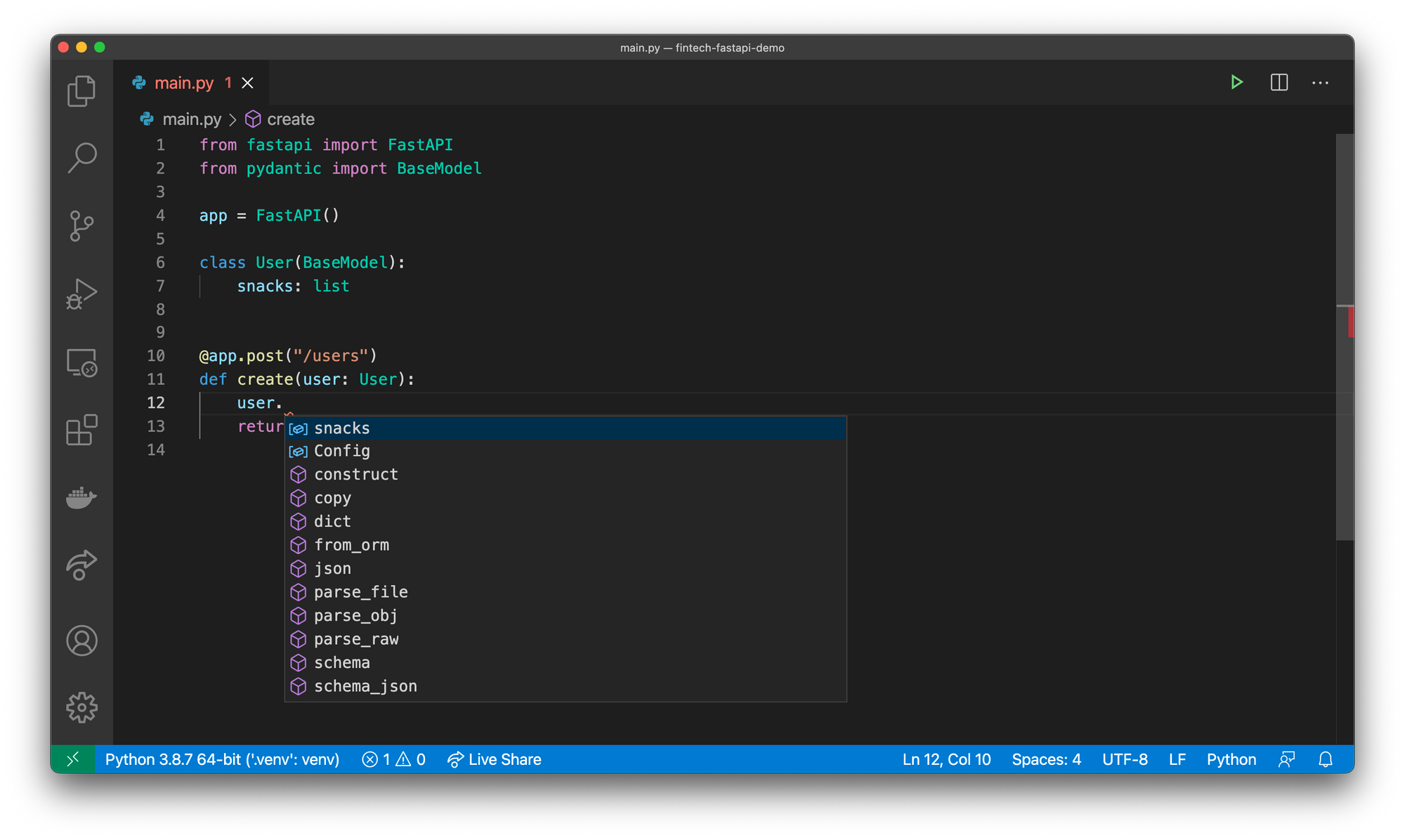Viewport: 1405px width, 840px height.
Task: Open the Live Share activity icon
Action: [81, 565]
